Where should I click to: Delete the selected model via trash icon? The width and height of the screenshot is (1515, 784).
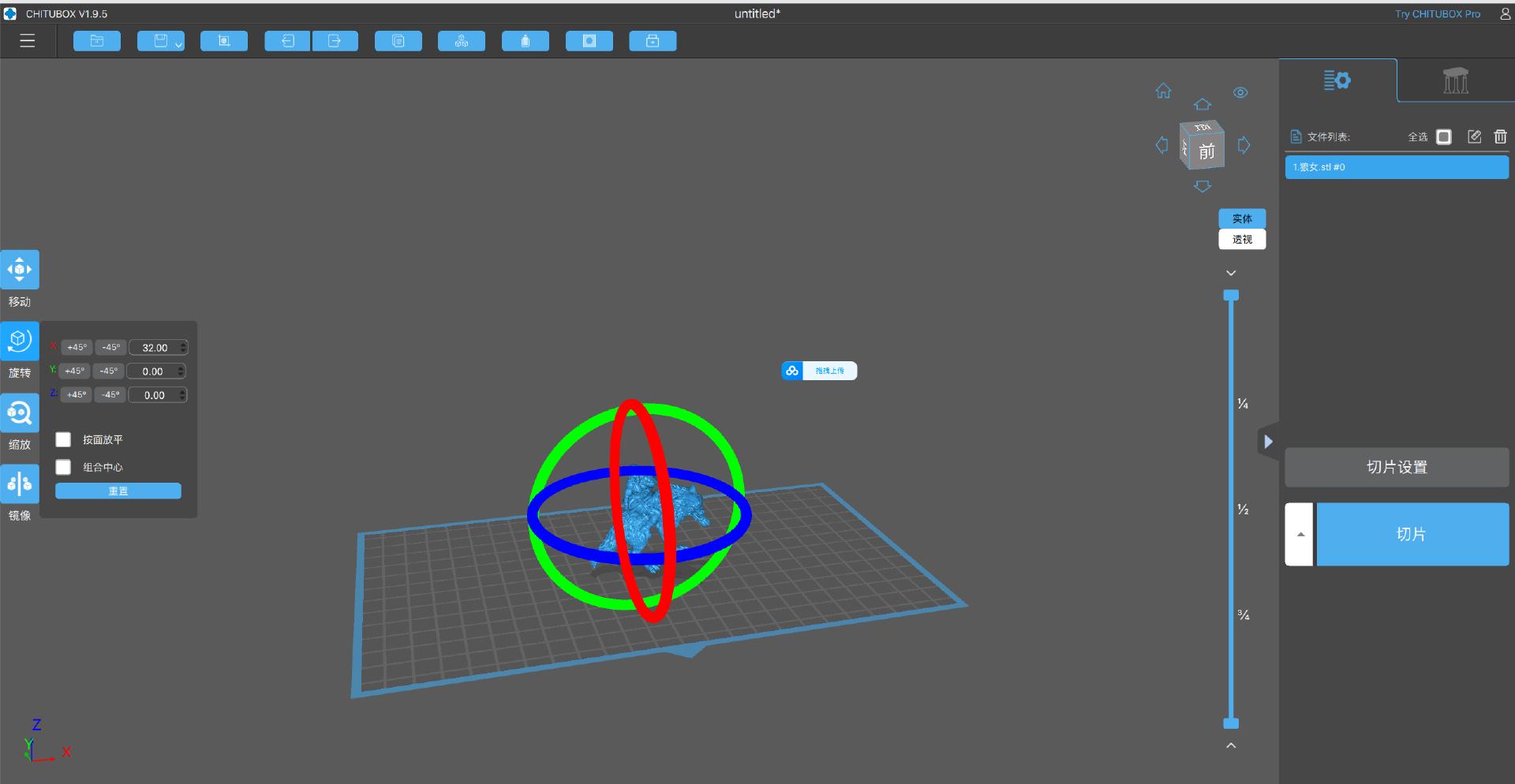[1500, 136]
